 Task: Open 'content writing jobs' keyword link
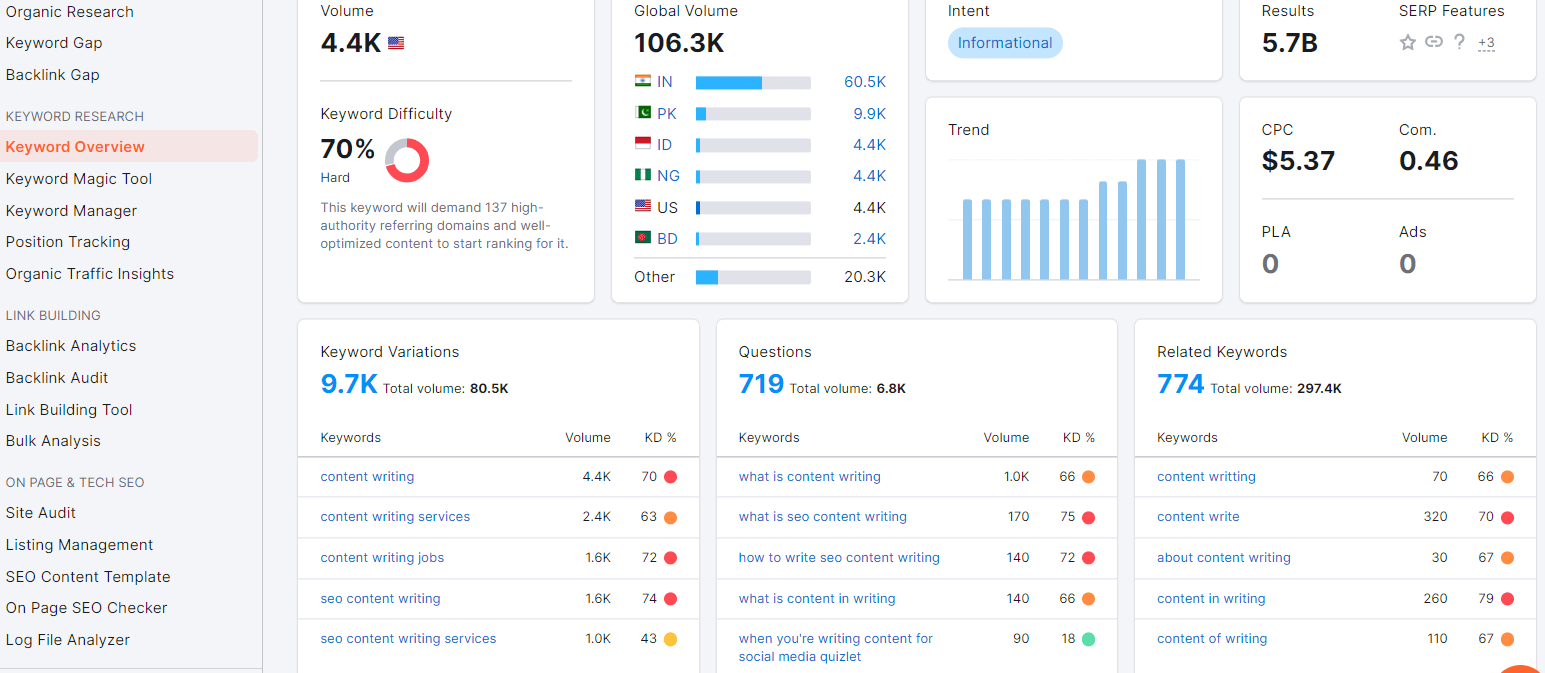(382, 558)
